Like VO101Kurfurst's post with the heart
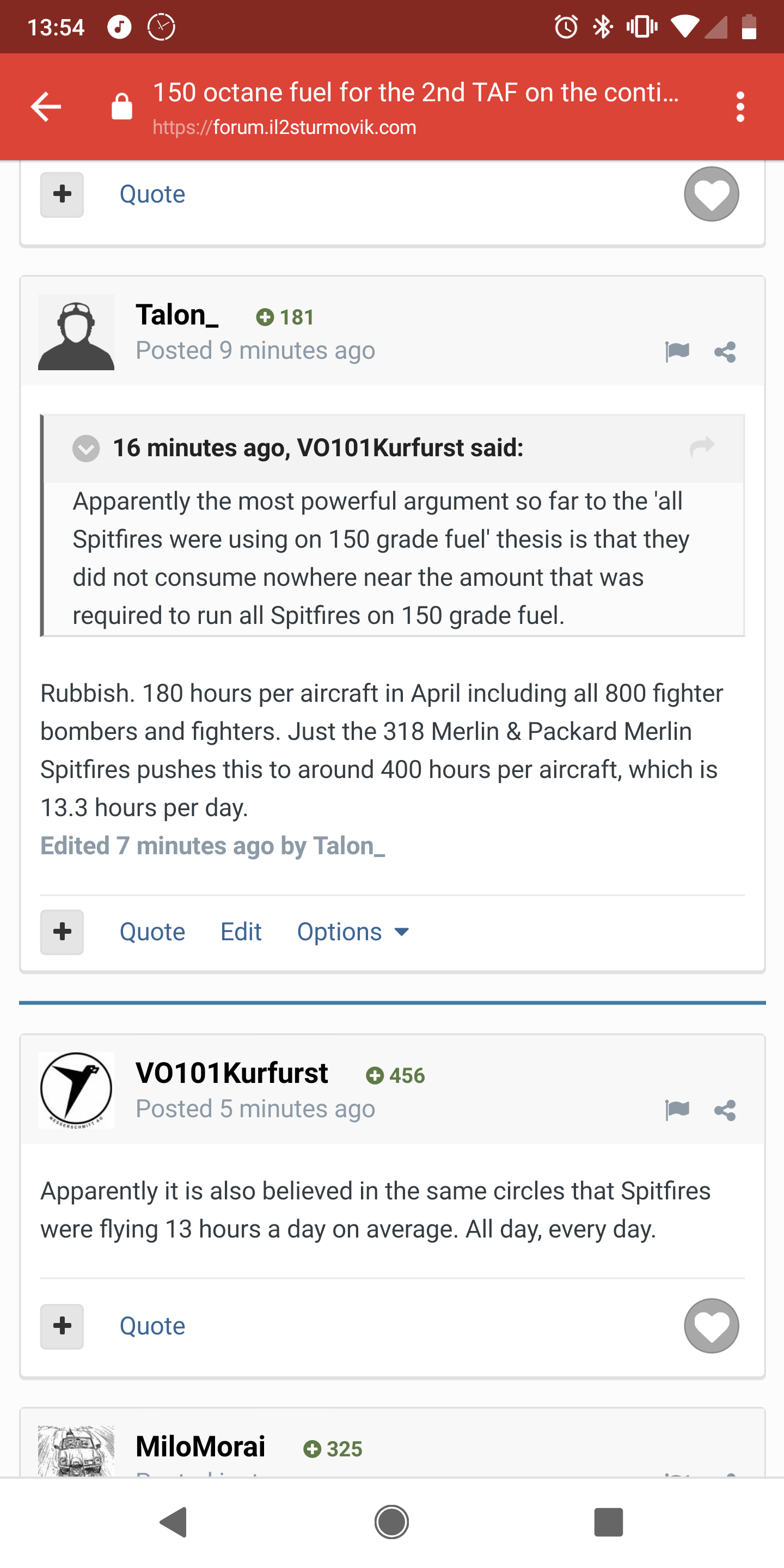The width and height of the screenshot is (784, 1568). [712, 1325]
